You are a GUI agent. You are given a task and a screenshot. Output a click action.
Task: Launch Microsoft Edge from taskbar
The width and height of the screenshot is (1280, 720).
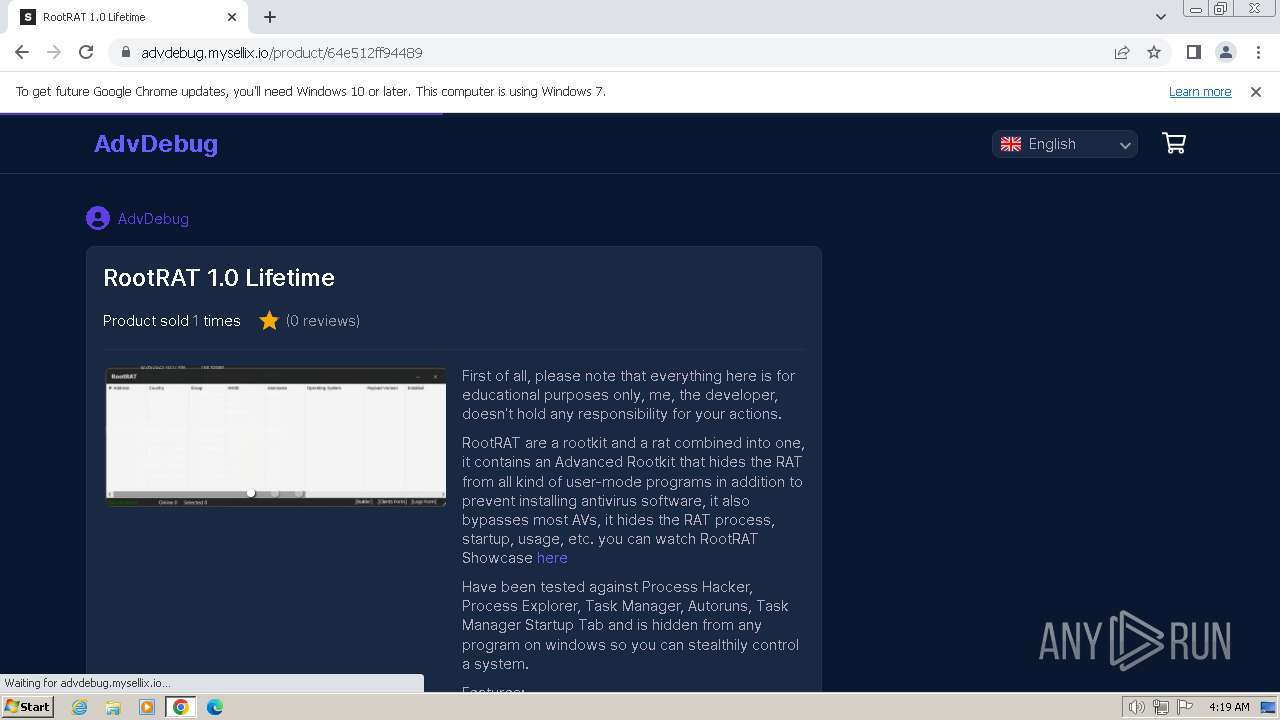[215, 707]
